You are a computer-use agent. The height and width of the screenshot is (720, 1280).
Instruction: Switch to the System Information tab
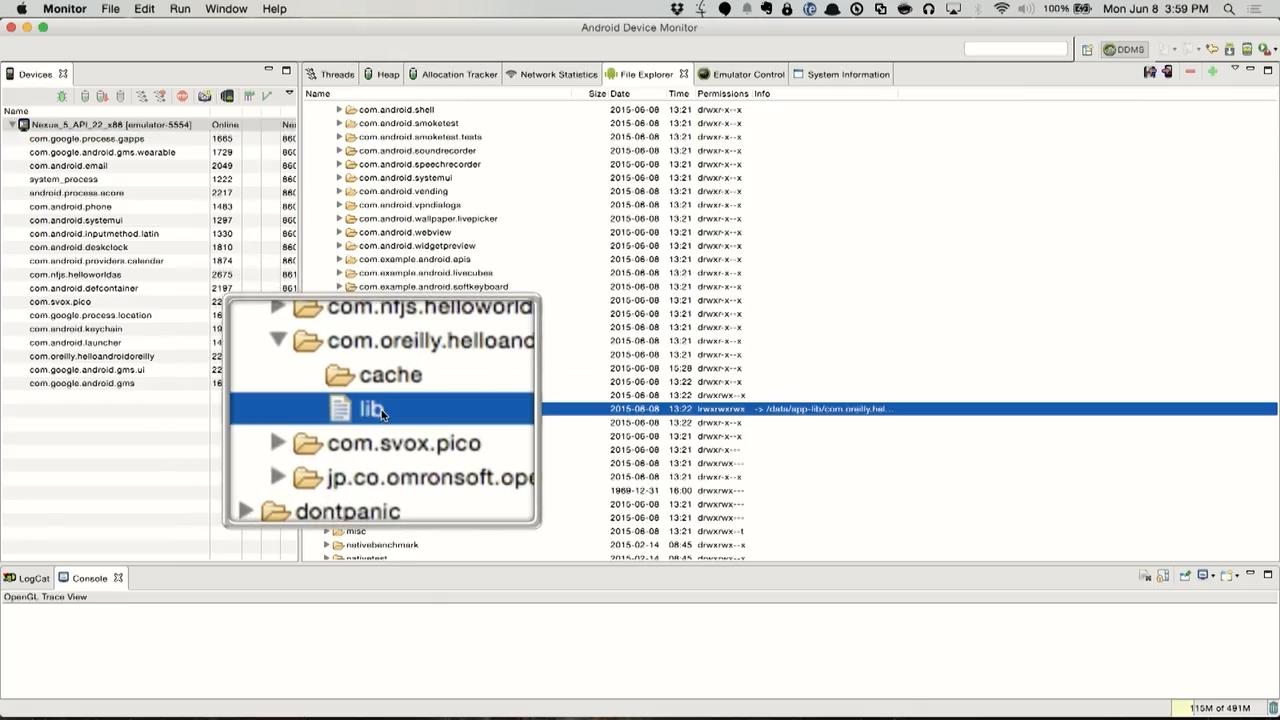pyautogui.click(x=841, y=74)
